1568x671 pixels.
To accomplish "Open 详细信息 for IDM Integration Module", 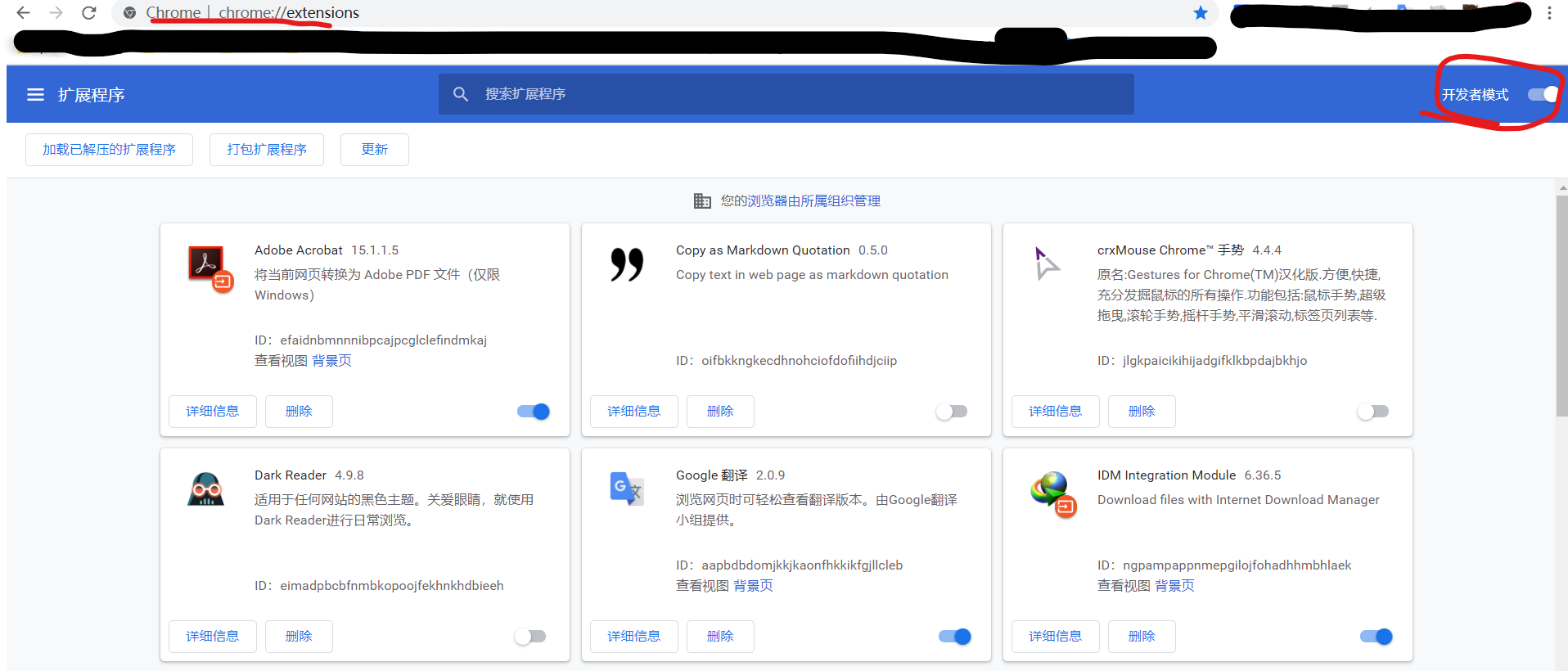I will (1056, 637).
